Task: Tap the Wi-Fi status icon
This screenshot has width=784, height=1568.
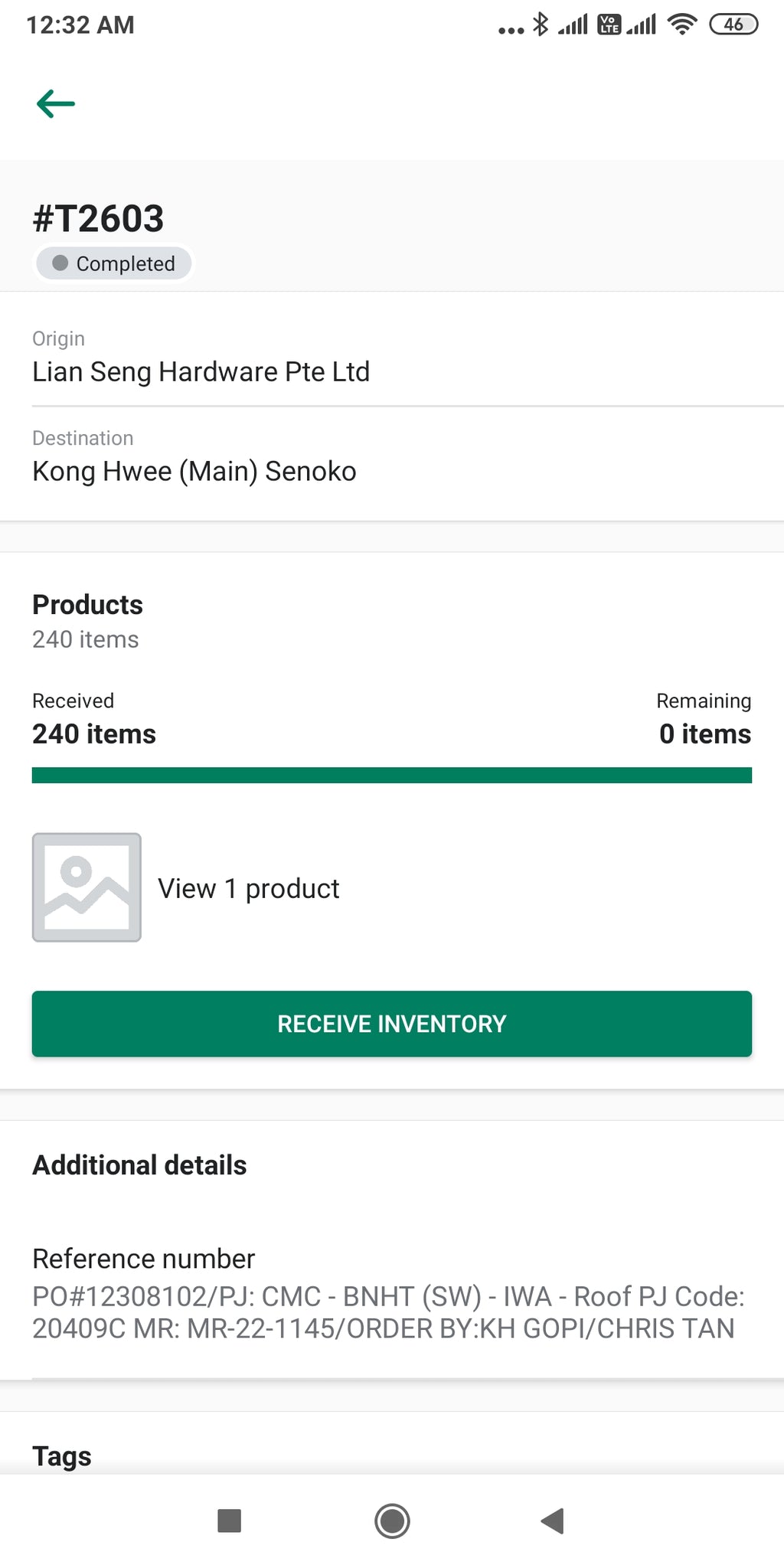Action: (x=681, y=24)
